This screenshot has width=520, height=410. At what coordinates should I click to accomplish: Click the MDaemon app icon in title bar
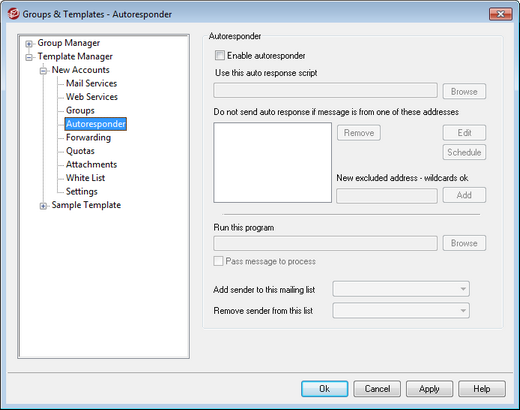[13, 14]
